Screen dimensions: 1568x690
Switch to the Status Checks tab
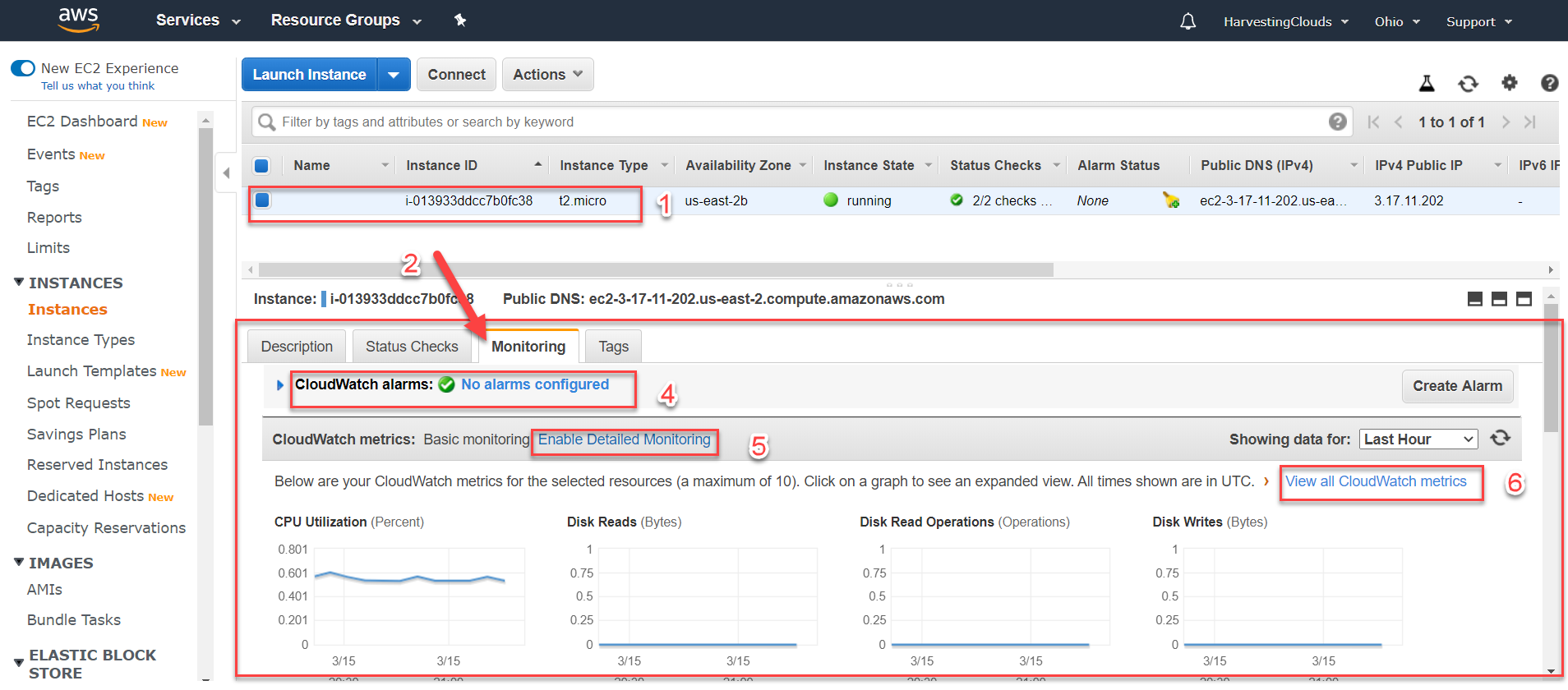412,347
